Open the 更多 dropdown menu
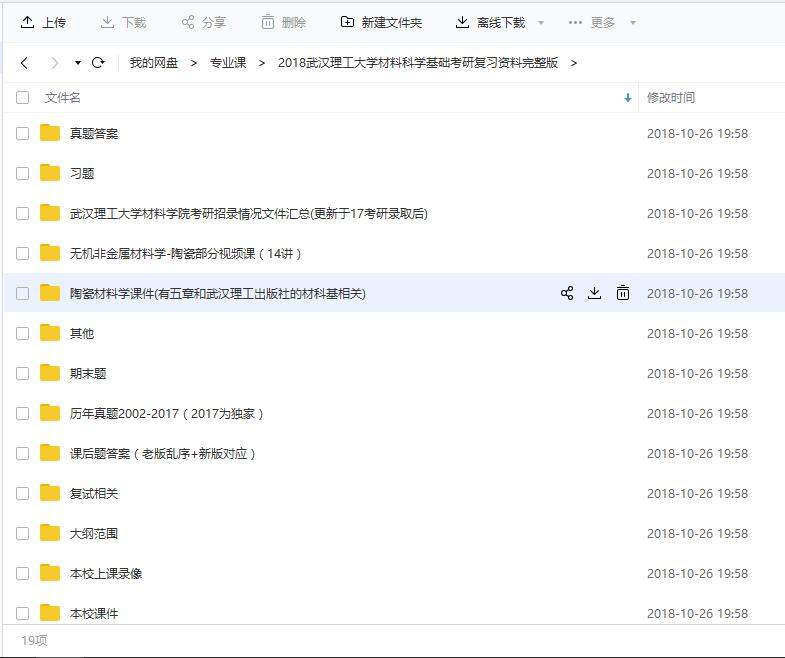 603,22
